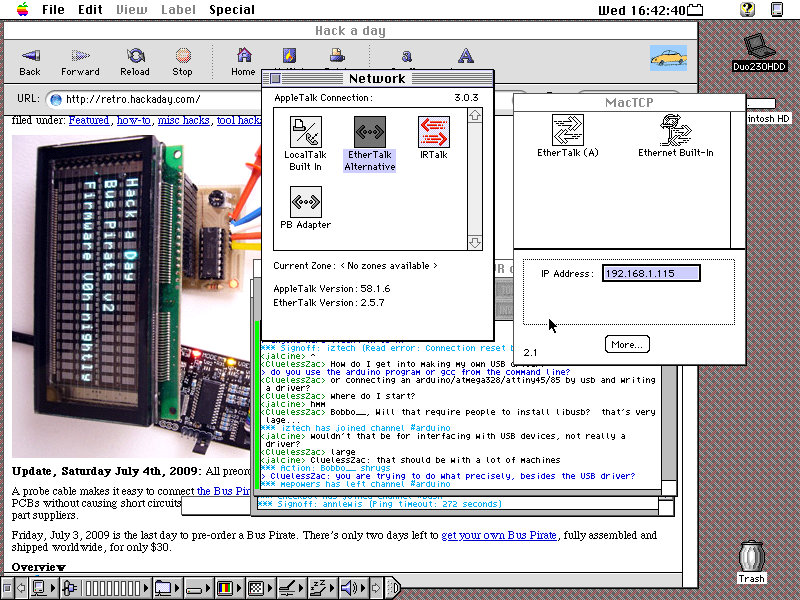The height and width of the screenshot is (600, 800).
Task: Click 'EtherTalk Version: 2.5.7' text
Action: click(329, 303)
